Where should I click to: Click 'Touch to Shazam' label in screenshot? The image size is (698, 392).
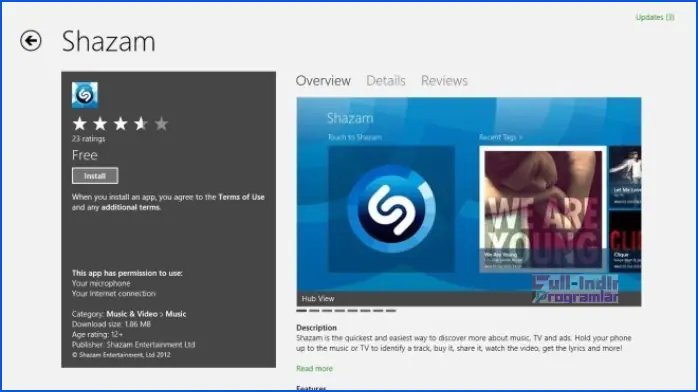pyautogui.click(x=355, y=137)
